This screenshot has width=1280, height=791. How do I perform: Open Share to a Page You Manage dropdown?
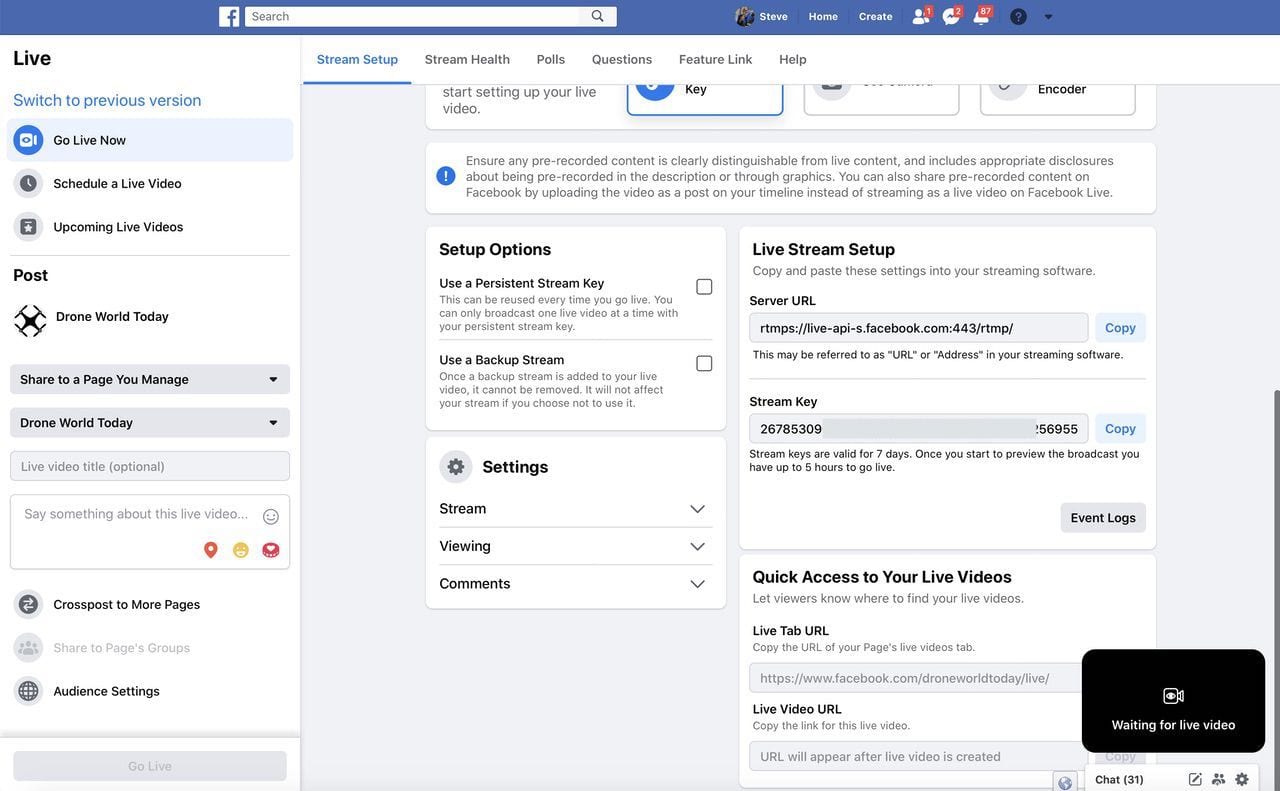coord(150,379)
